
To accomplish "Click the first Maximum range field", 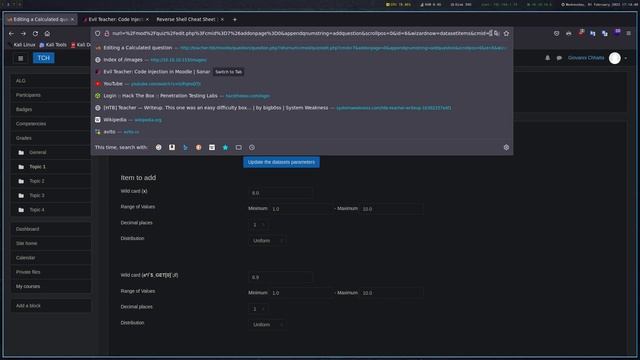I will click(x=392, y=209).
